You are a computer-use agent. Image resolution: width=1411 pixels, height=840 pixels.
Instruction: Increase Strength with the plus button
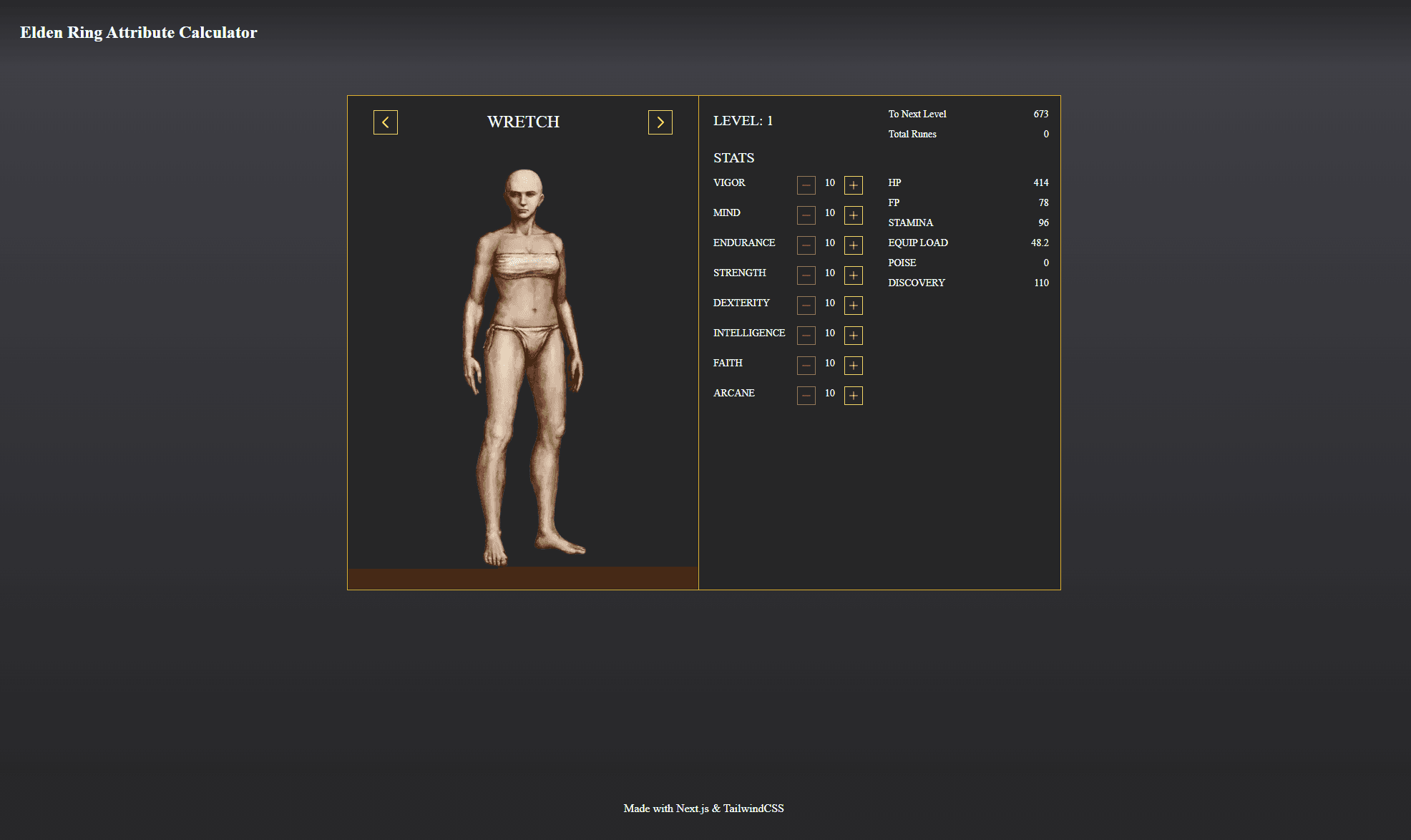tap(853, 275)
